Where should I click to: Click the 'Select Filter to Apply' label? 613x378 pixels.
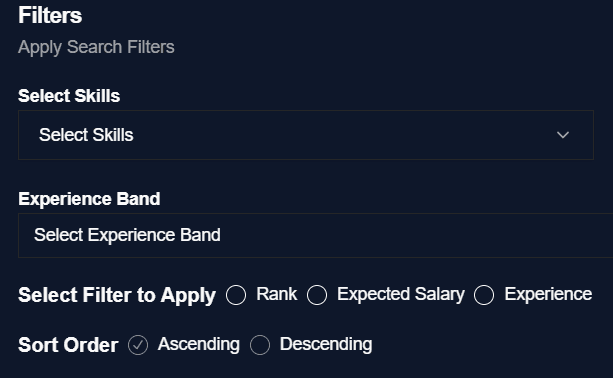[x=117, y=295]
